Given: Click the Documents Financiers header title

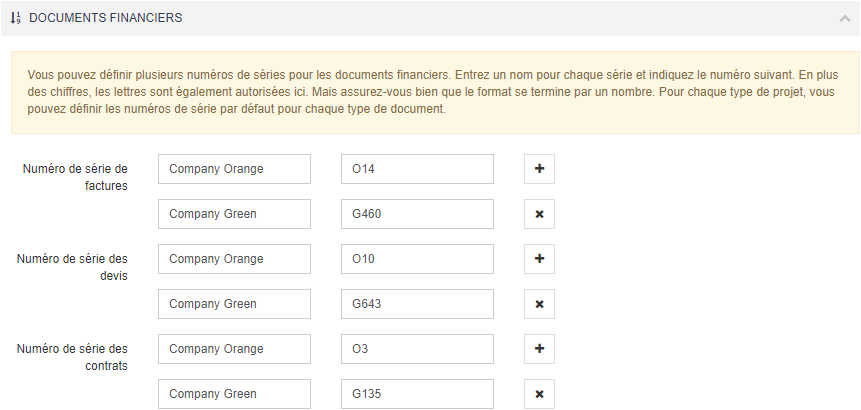Looking at the screenshot, I should (105, 18).
